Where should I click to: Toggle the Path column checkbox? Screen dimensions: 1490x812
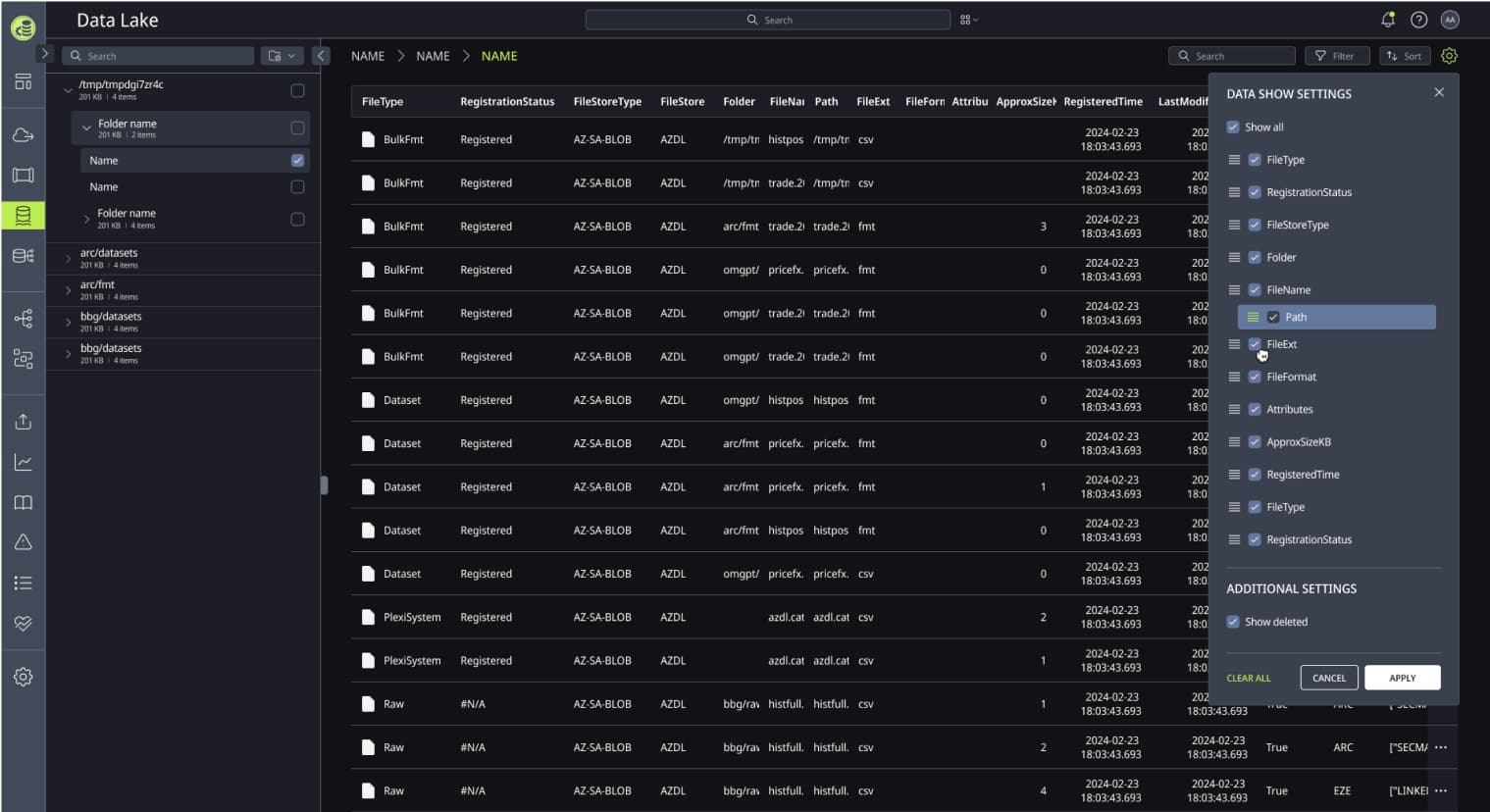pos(1273,317)
